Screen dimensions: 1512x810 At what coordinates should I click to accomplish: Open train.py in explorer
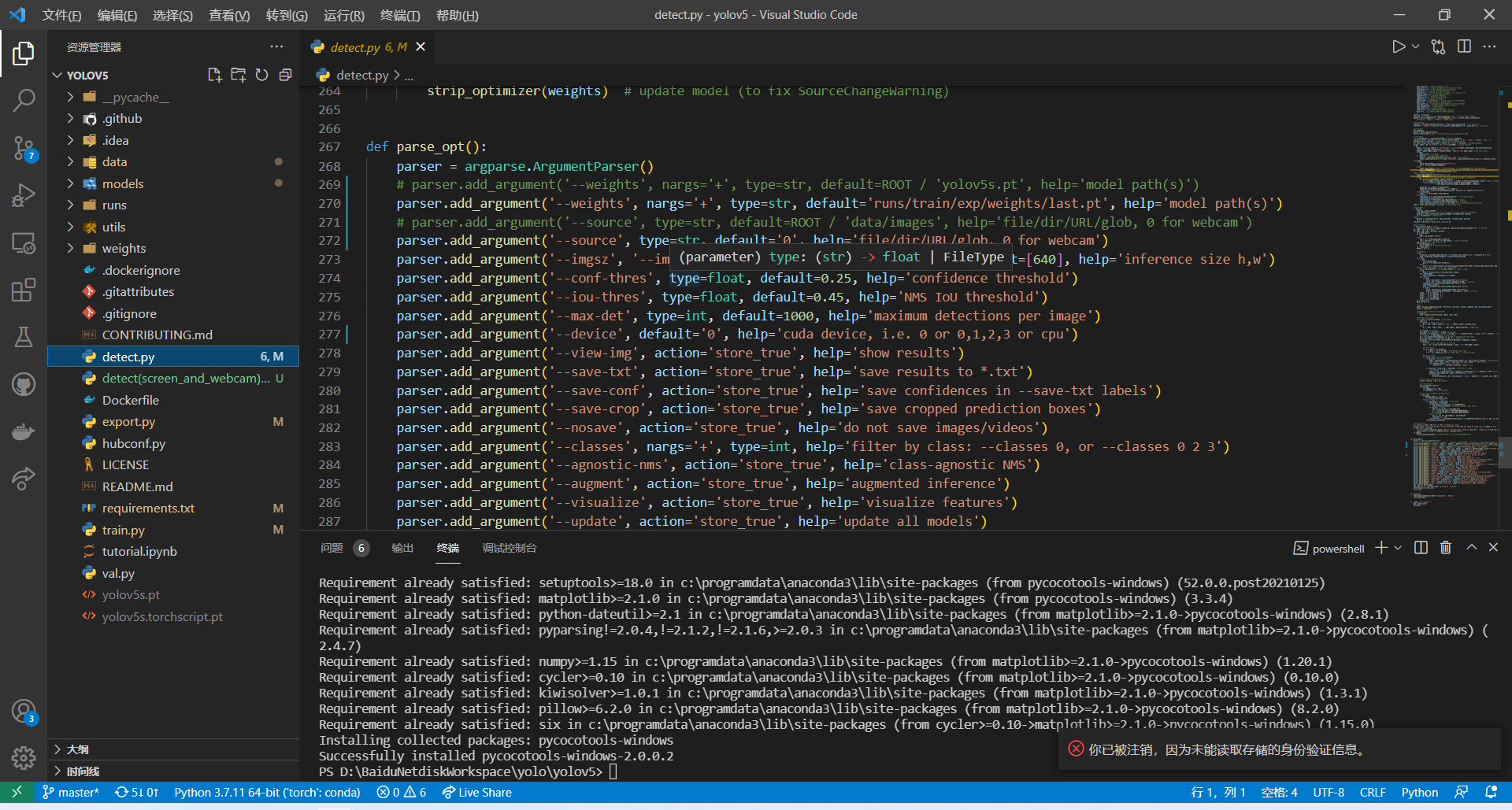pyautogui.click(x=173, y=530)
